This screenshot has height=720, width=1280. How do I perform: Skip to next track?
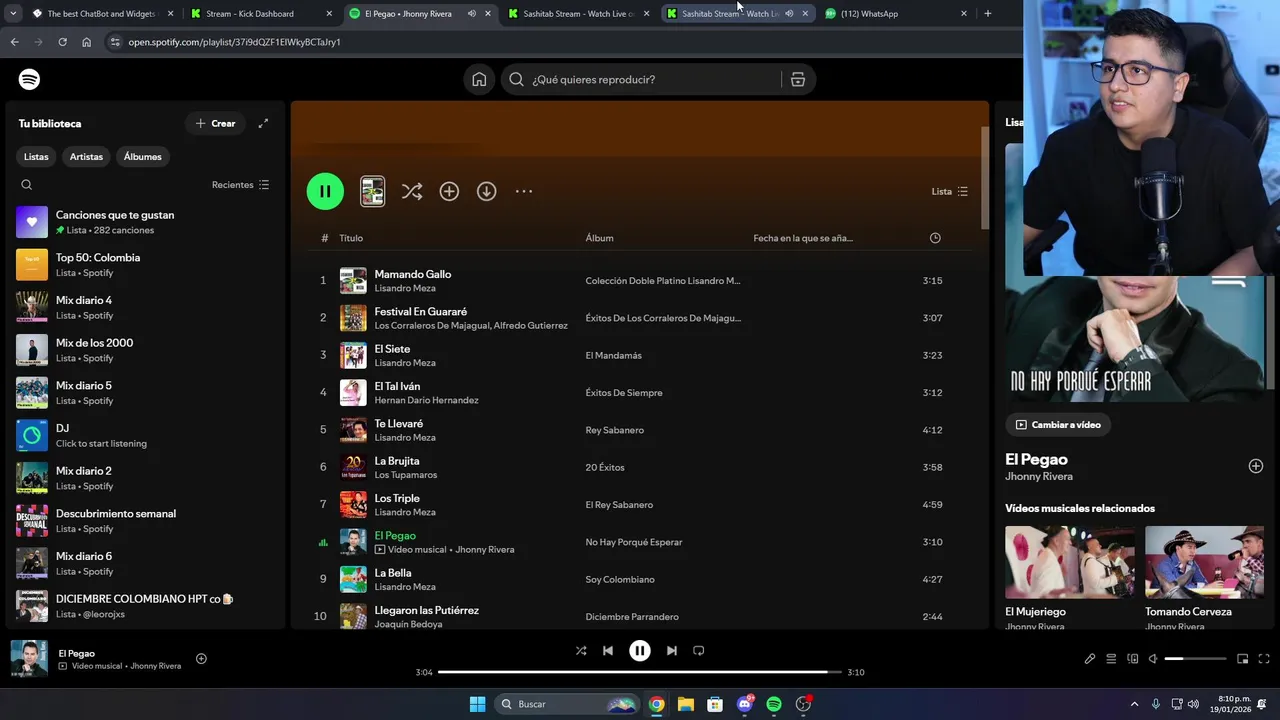pos(672,650)
